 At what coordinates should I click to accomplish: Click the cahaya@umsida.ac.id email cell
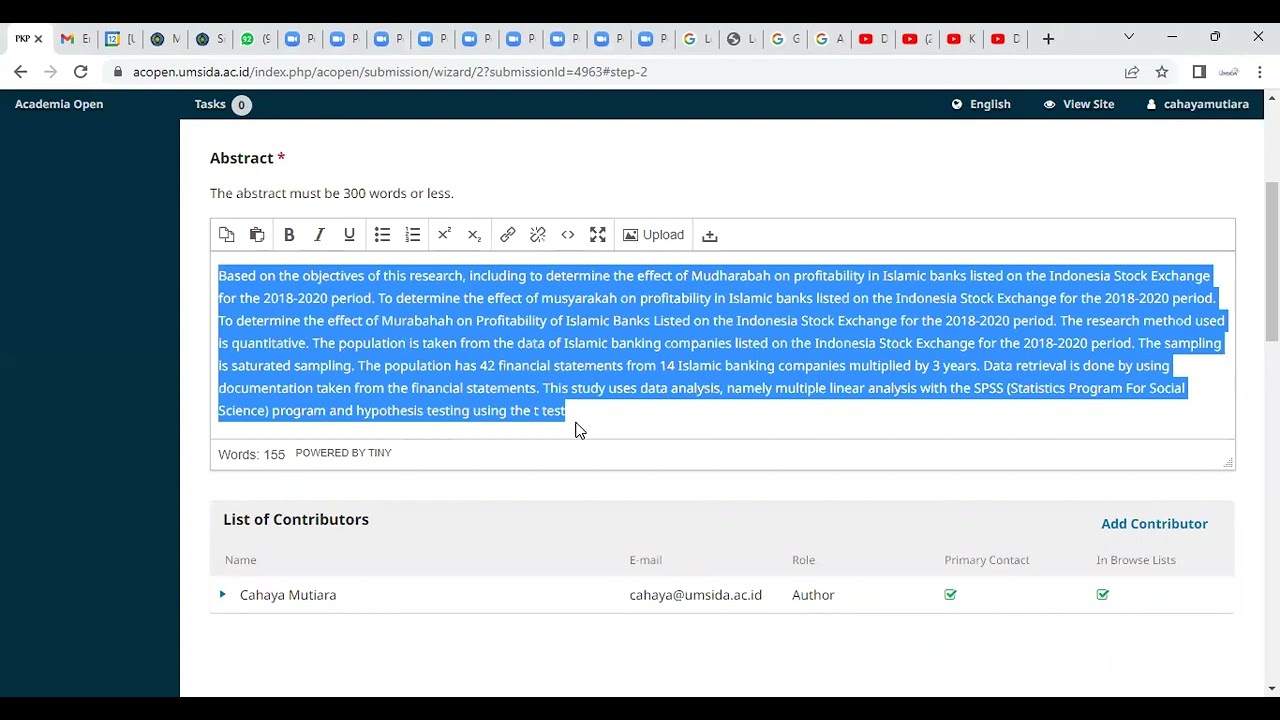tap(695, 595)
